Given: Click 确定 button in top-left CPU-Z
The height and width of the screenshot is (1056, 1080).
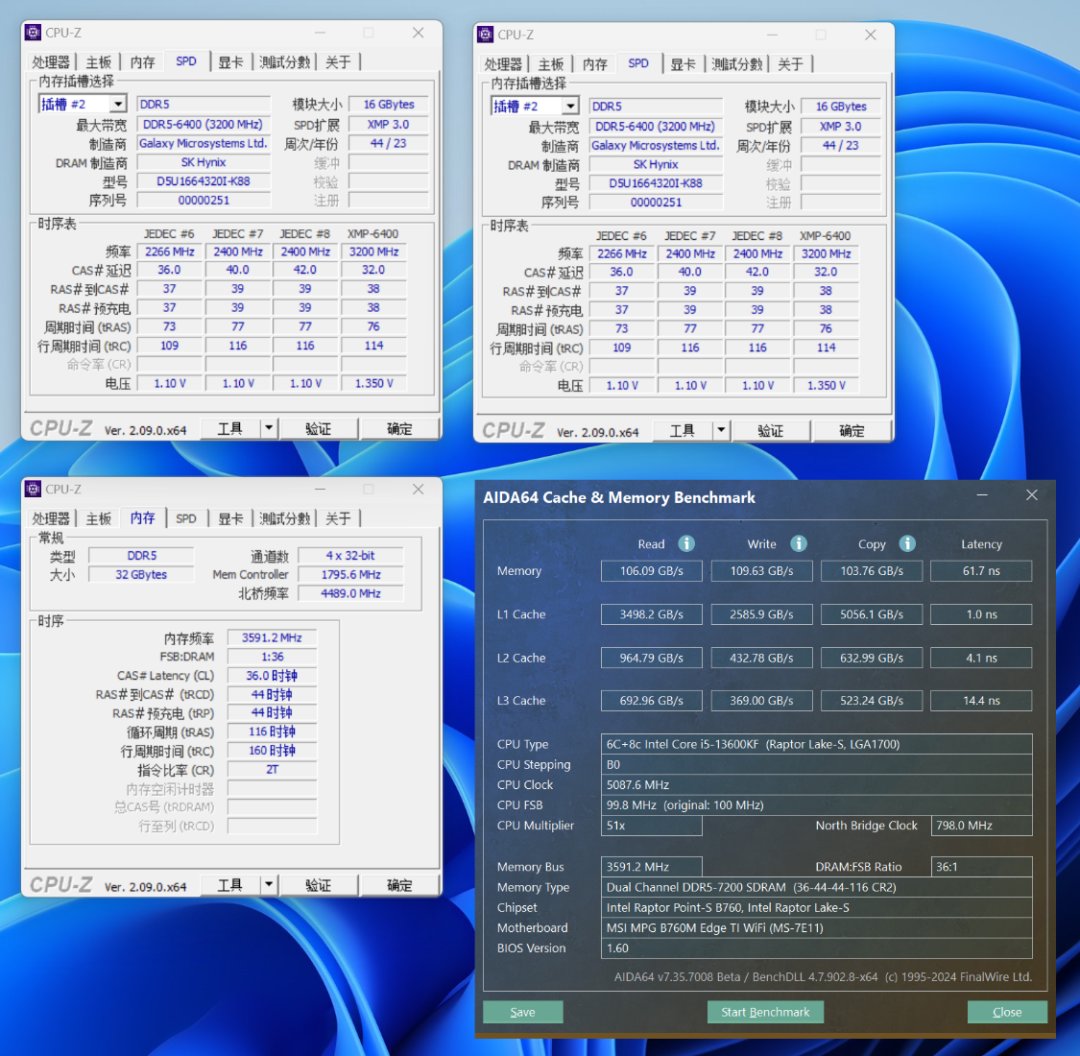Looking at the screenshot, I should click(399, 428).
